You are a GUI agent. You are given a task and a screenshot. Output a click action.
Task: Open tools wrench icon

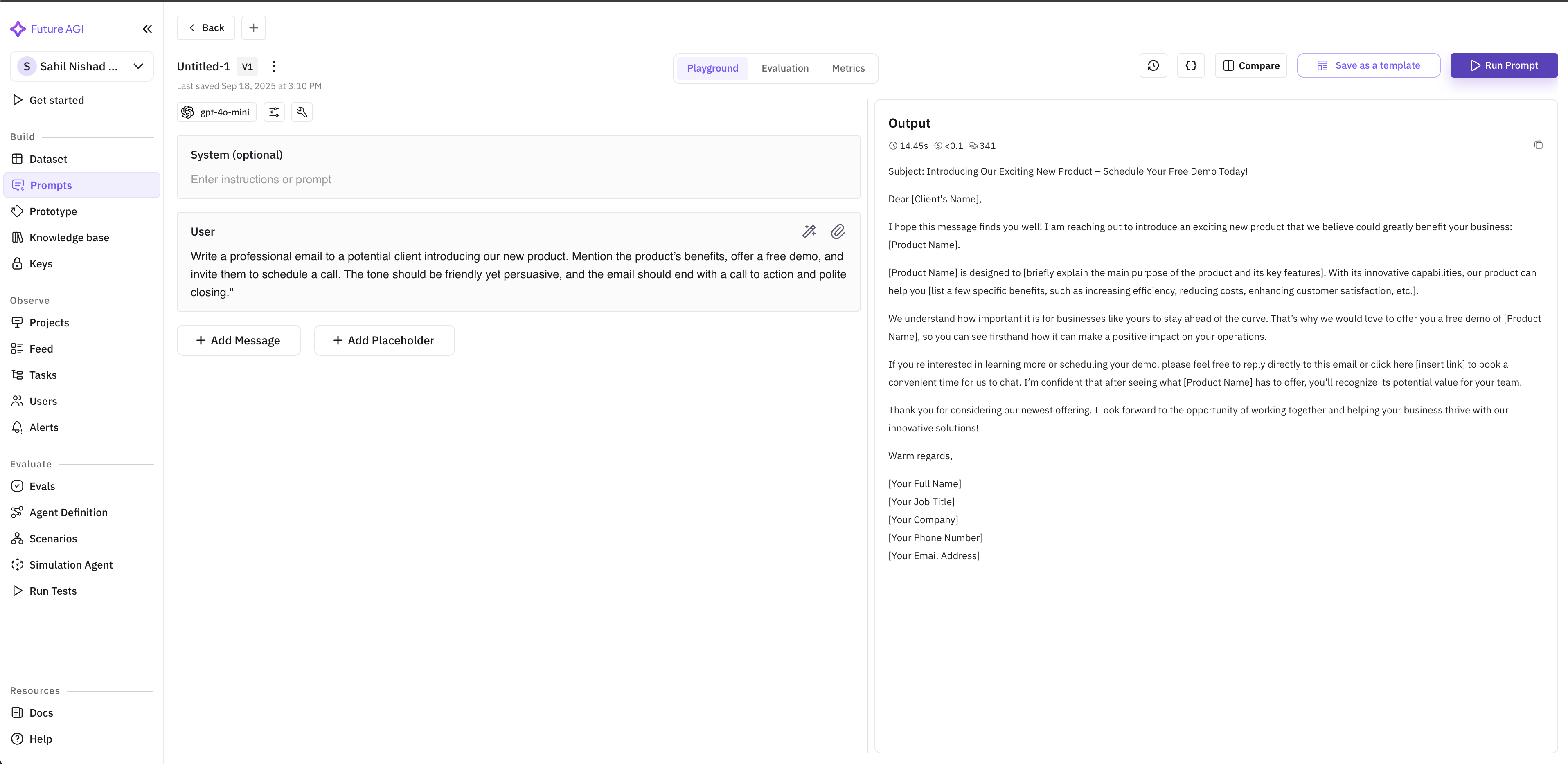[x=302, y=112]
